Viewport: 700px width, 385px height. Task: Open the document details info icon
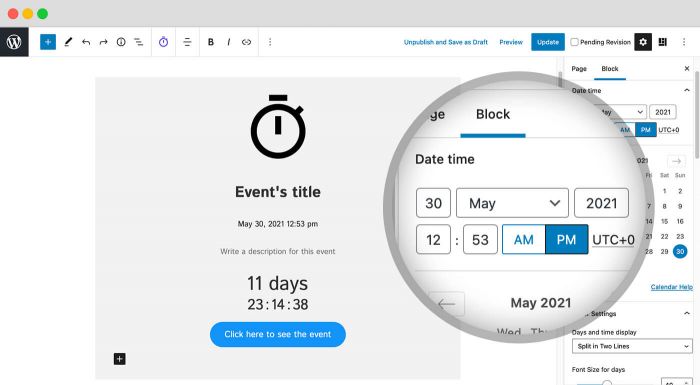tap(121, 42)
